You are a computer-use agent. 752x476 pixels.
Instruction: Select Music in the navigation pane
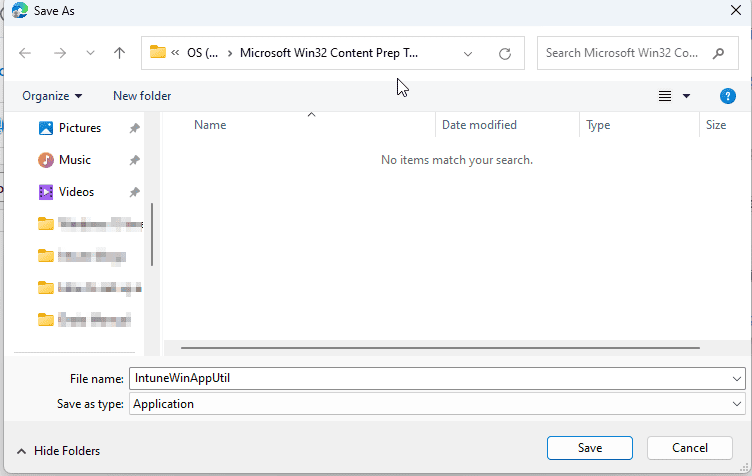pyautogui.click(x=74, y=160)
